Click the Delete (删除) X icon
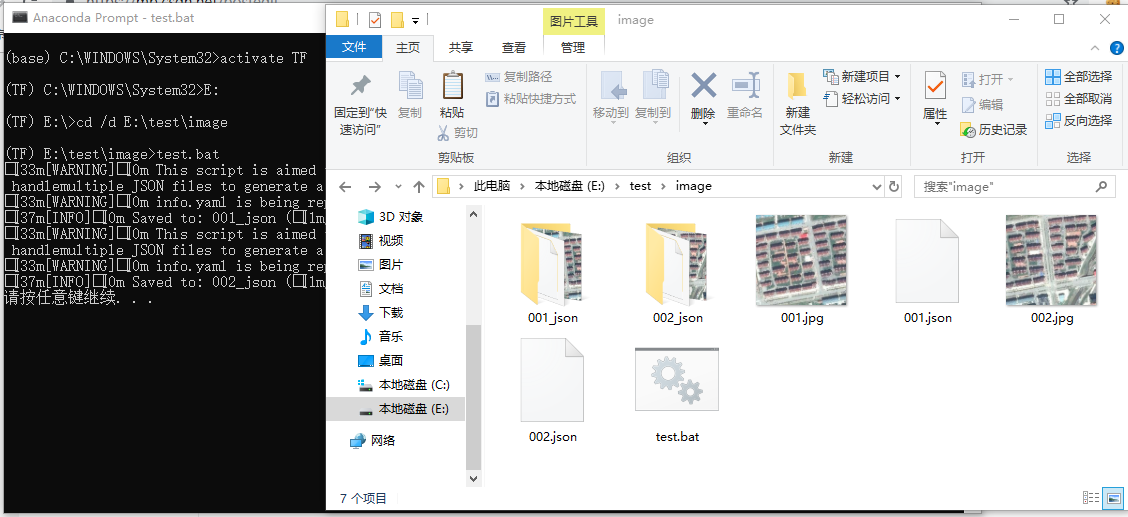 (703, 86)
